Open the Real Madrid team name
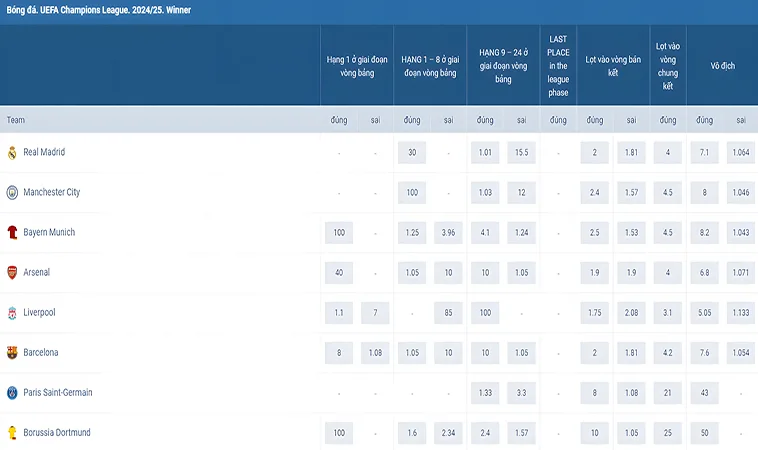This screenshot has width=758, height=450. [44, 152]
